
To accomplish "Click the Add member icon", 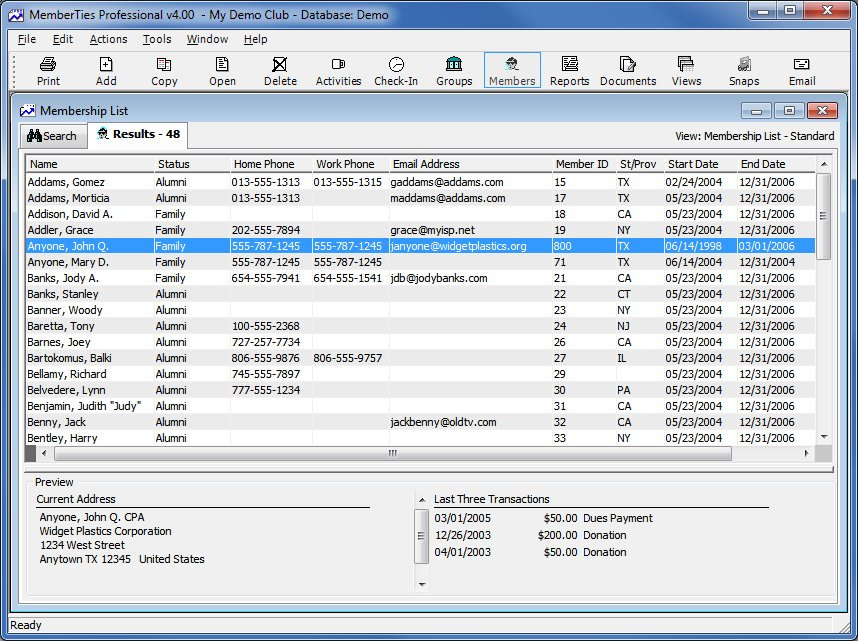I will point(106,69).
